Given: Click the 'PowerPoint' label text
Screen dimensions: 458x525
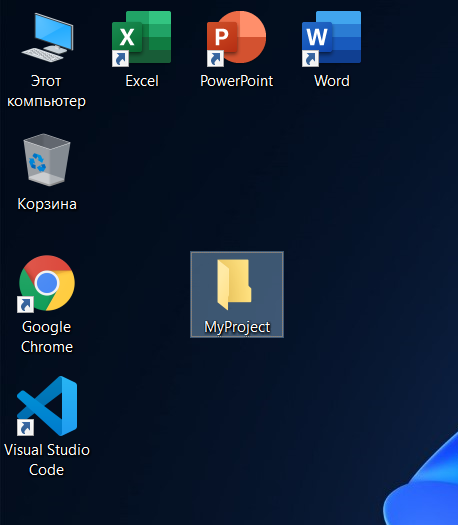Looking at the screenshot, I should pyautogui.click(x=236, y=81).
